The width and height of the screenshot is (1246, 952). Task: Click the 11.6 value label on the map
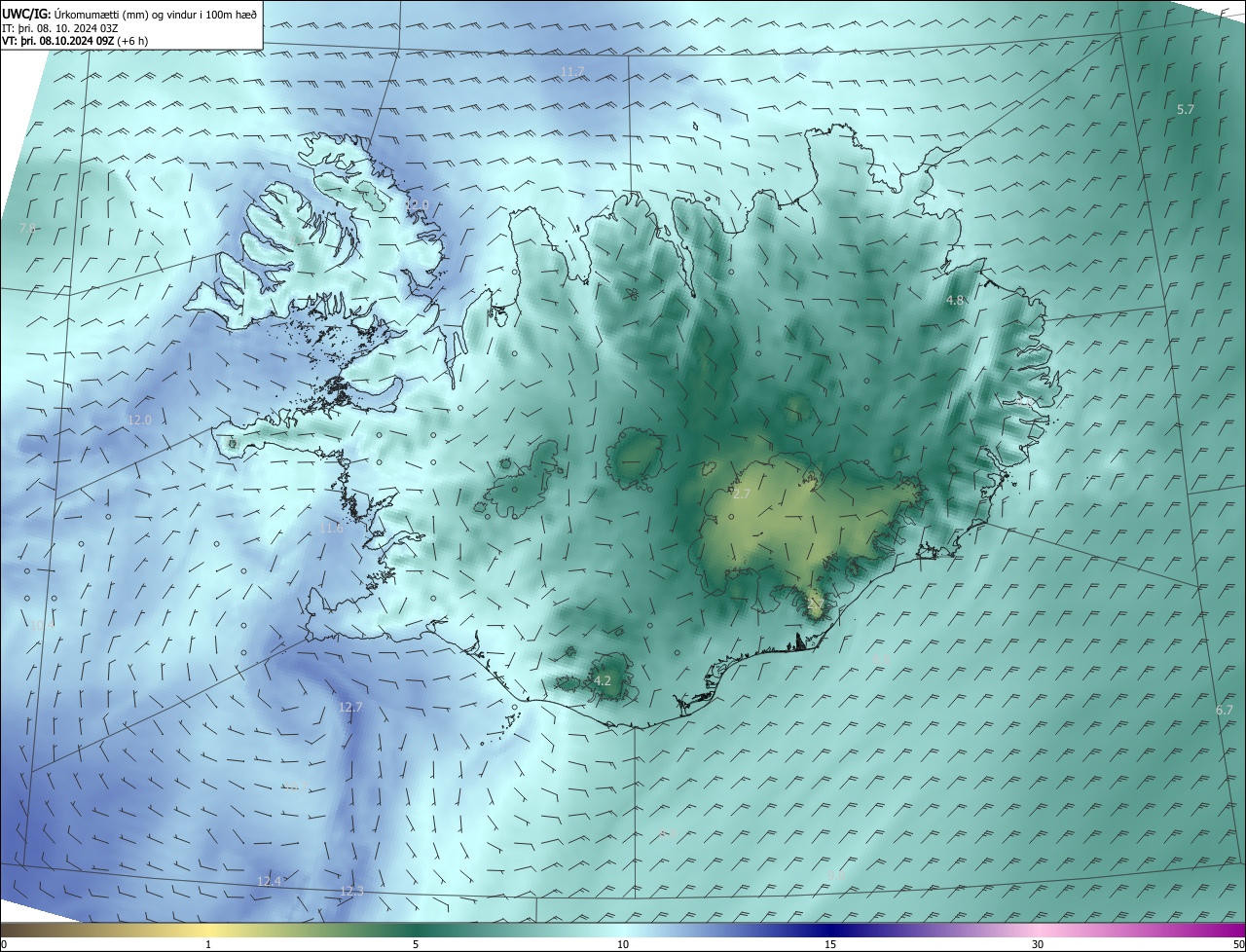click(x=332, y=529)
